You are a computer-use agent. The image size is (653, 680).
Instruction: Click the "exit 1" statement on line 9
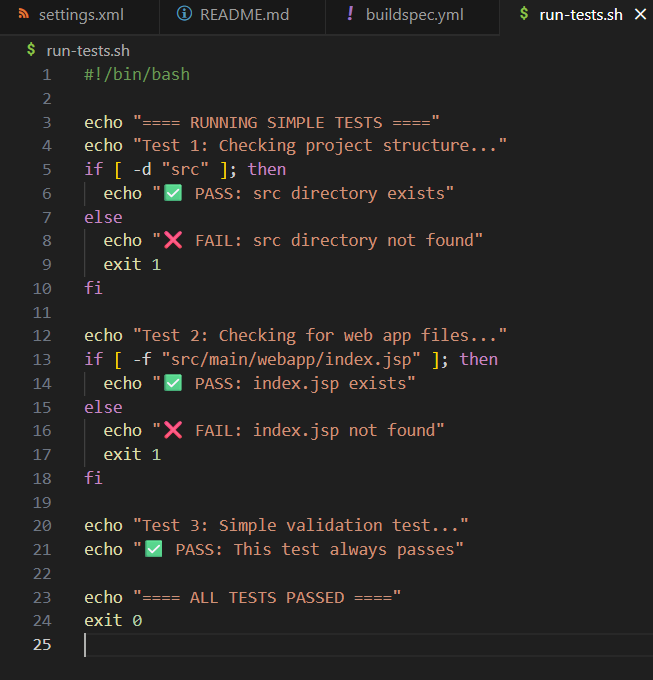coord(132,265)
